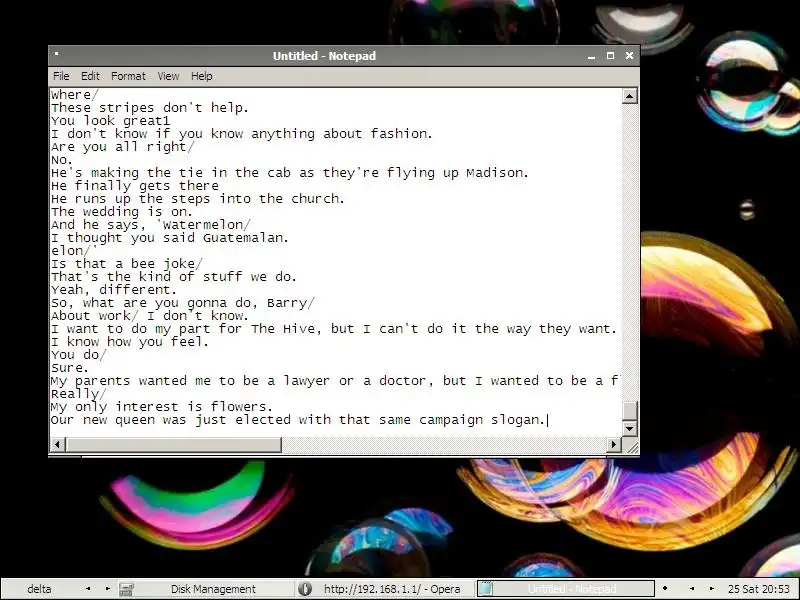Click the vertical scrollbar thumb
Viewport: 800px width, 600px height.
click(x=630, y=411)
